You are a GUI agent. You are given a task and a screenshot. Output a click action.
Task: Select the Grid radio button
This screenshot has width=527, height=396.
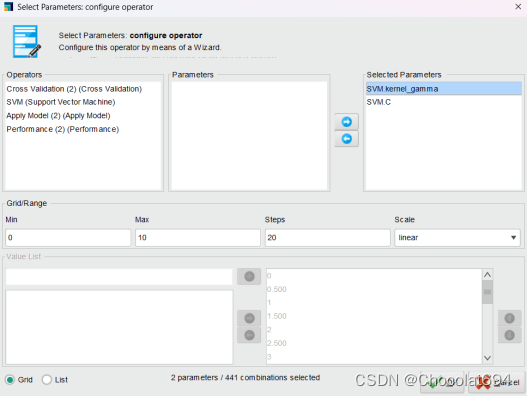point(10,380)
